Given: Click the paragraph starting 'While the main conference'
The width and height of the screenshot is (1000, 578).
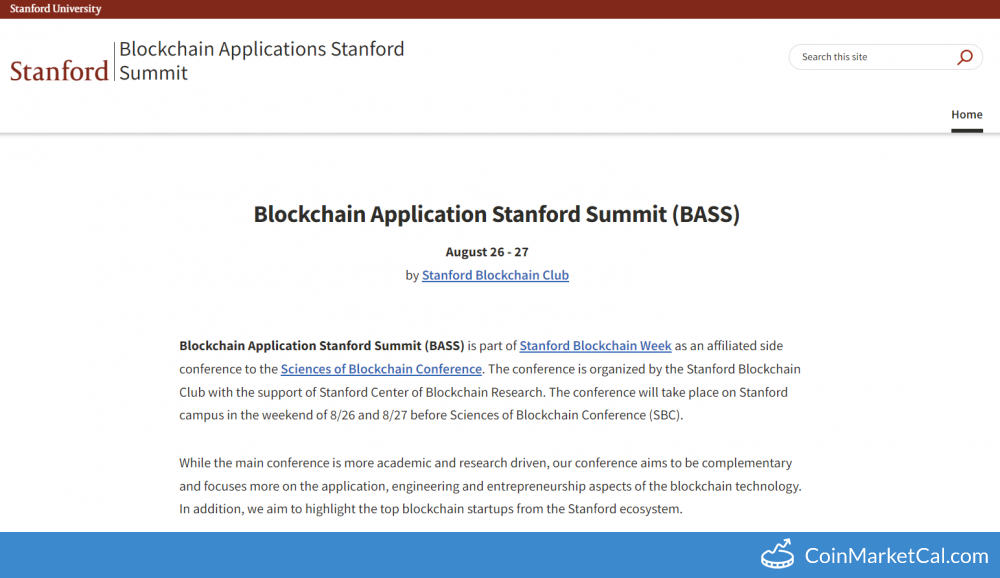Looking at the screenshot, I should pyautogui.click(x=490, y=486).
